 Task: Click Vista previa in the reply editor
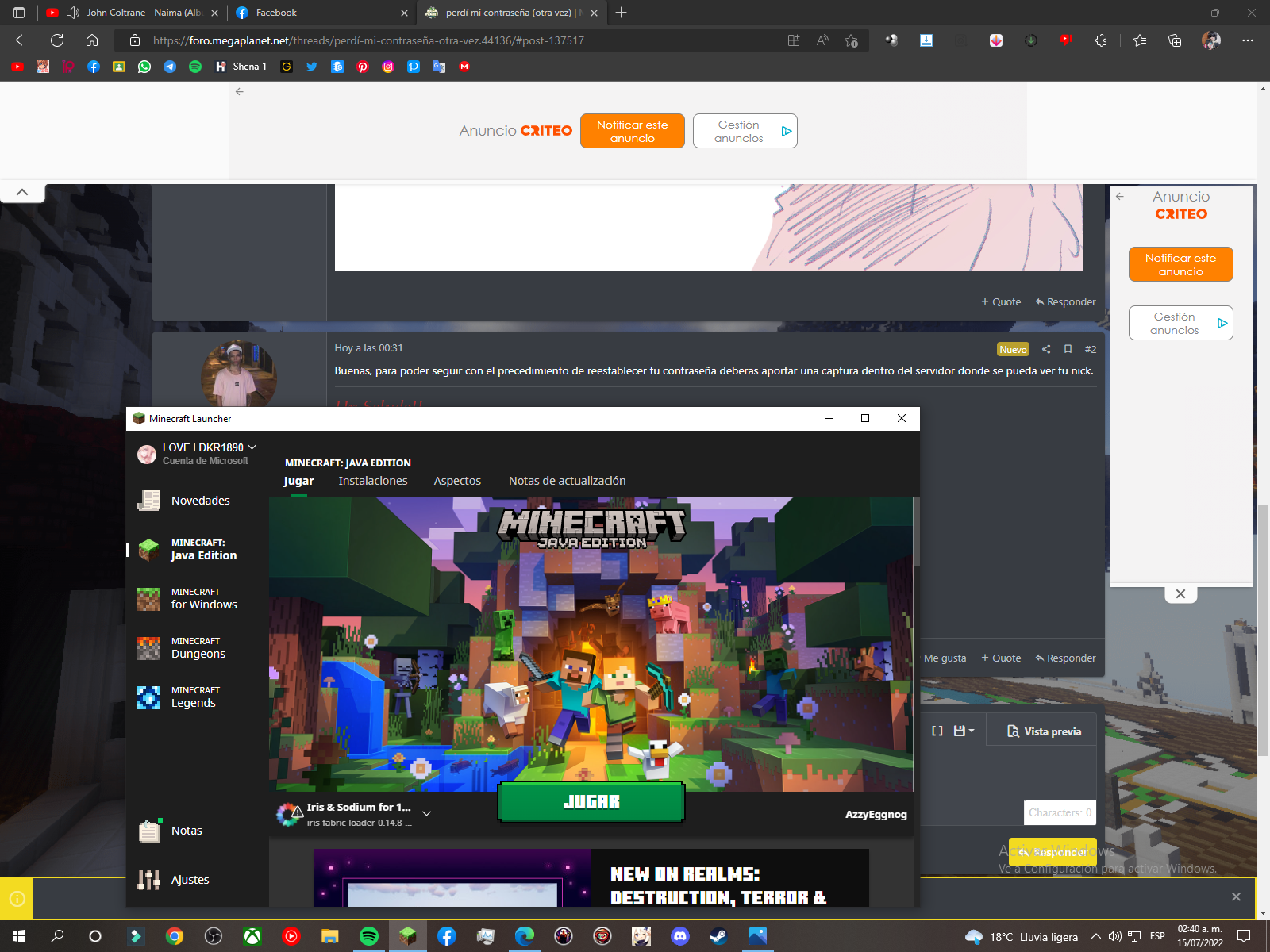point(1044,731)
